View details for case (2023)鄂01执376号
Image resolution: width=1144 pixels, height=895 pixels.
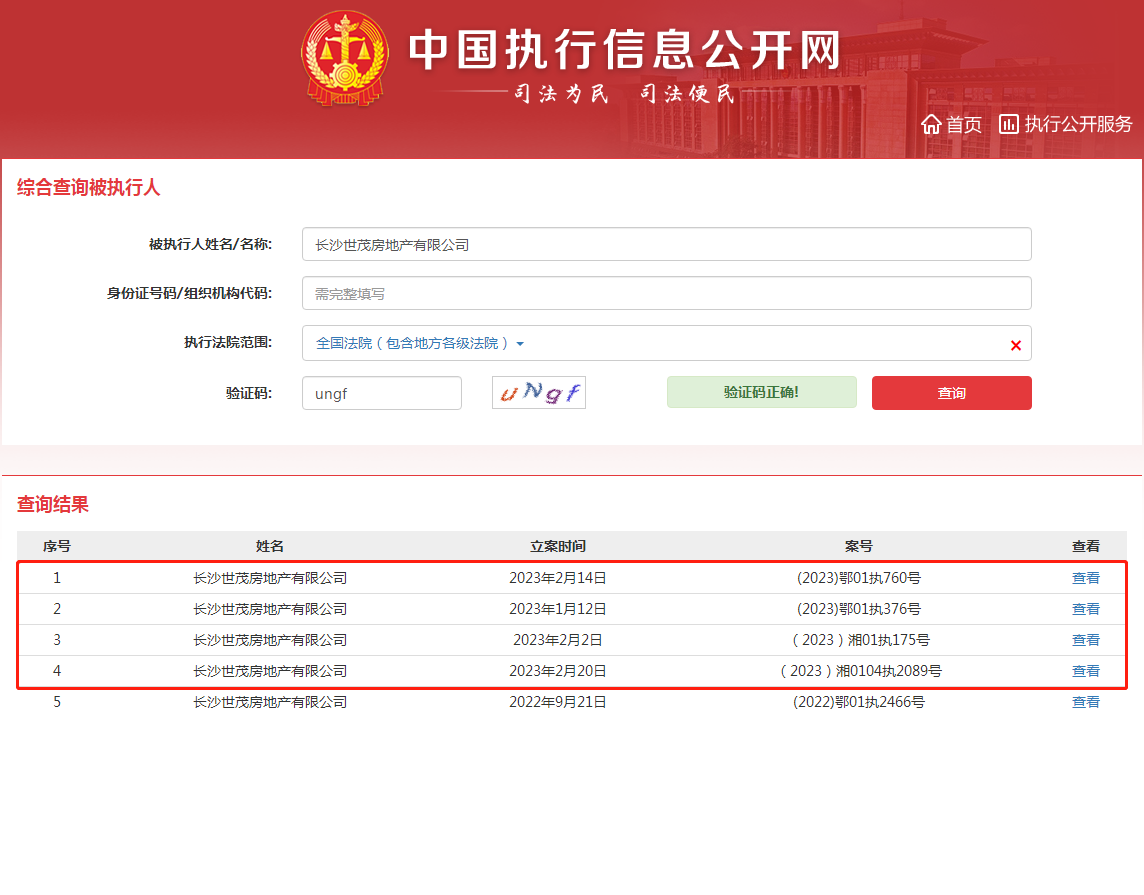tap(1085, 609)
